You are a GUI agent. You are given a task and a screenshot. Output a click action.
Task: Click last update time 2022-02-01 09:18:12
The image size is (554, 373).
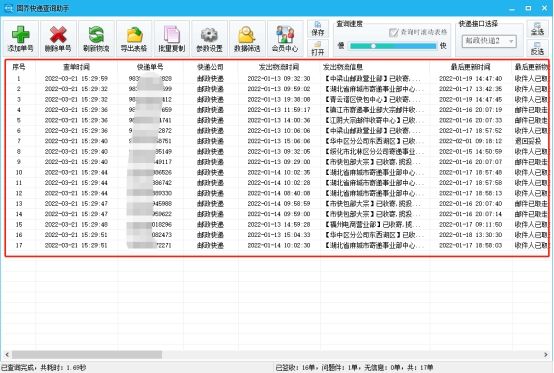(471, 141)
